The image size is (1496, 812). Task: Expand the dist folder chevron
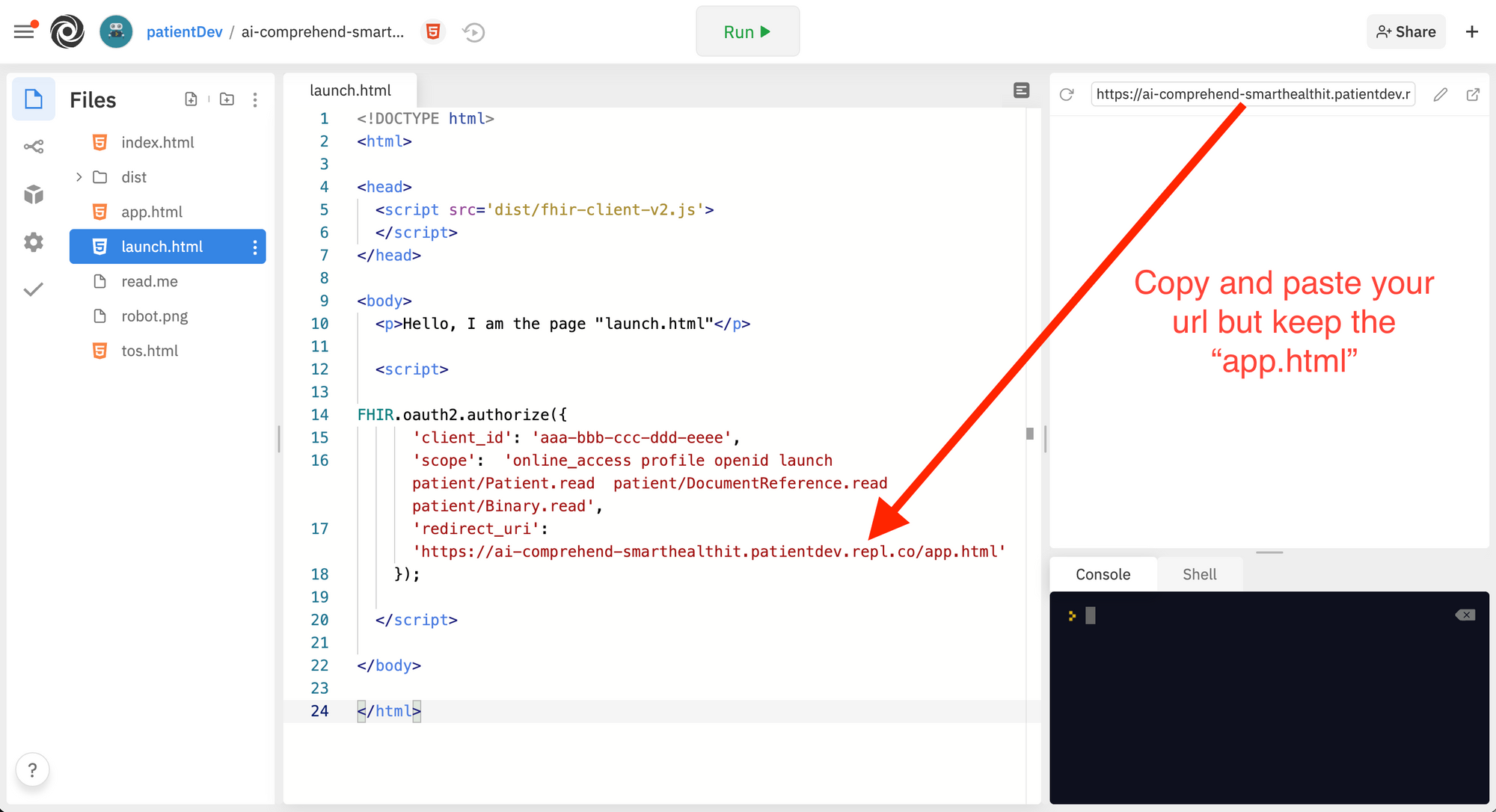point(79,177)
